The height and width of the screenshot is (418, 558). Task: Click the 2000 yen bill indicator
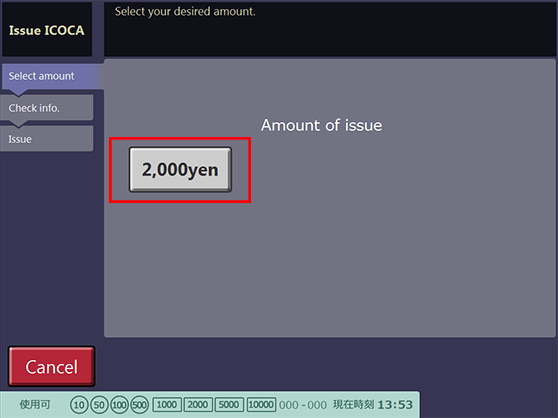[198, 404]
